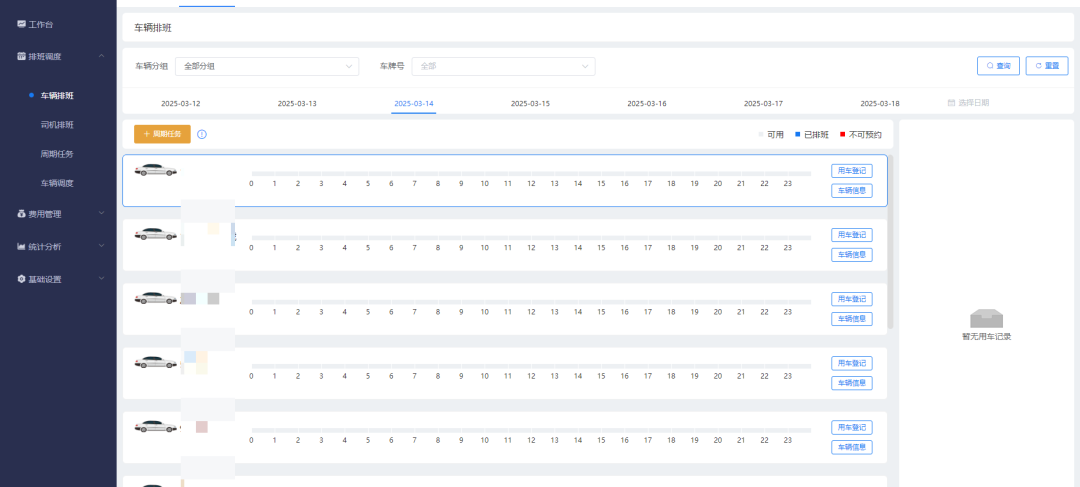This screenshot has width=1080, height=487.
Task: Click the info icon beside 周期任务 button
Action: (x=202, y=134)
